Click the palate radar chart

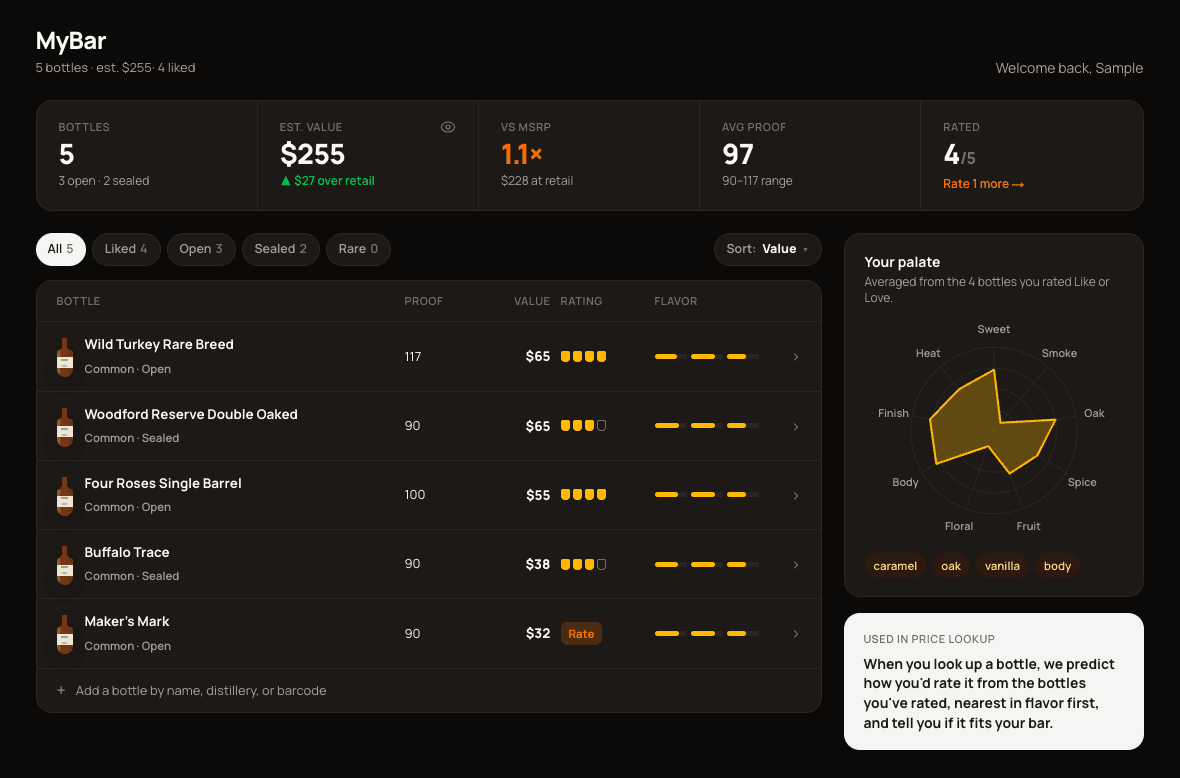pyautogui.click(x=993, y=429)
